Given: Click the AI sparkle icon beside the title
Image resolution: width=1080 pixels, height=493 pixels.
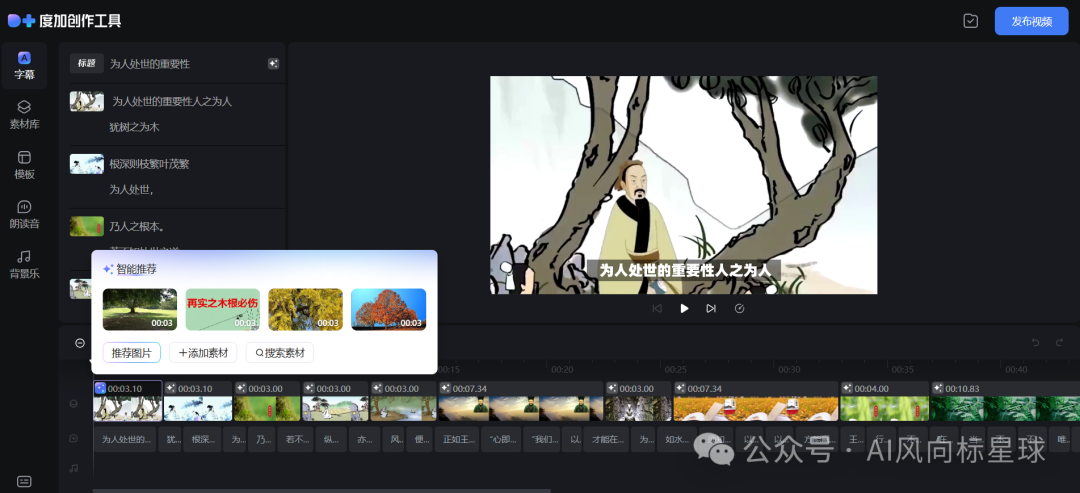Looking at the screenshot, I should click(x=273, y=64).
